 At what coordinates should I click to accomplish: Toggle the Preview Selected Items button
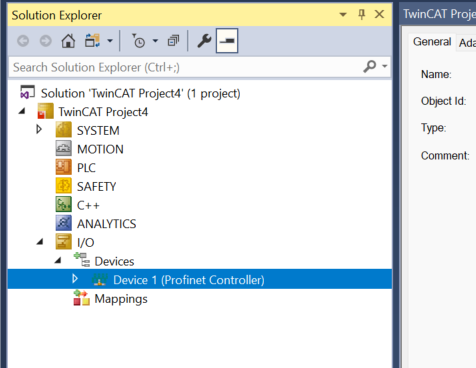[x=227, y=41]
